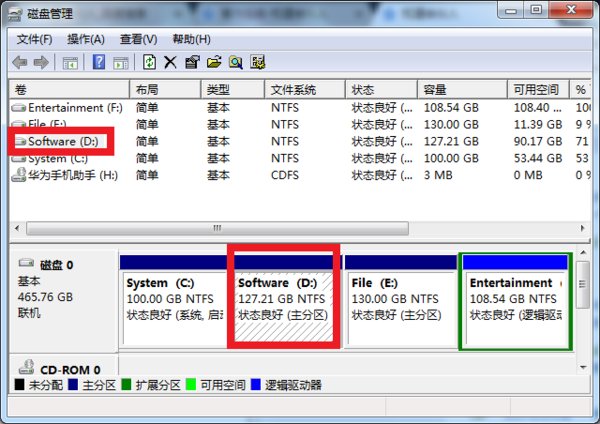Click the Refresh toolbar icon
The height and width of the screenshot is (424, 600).
149,62
